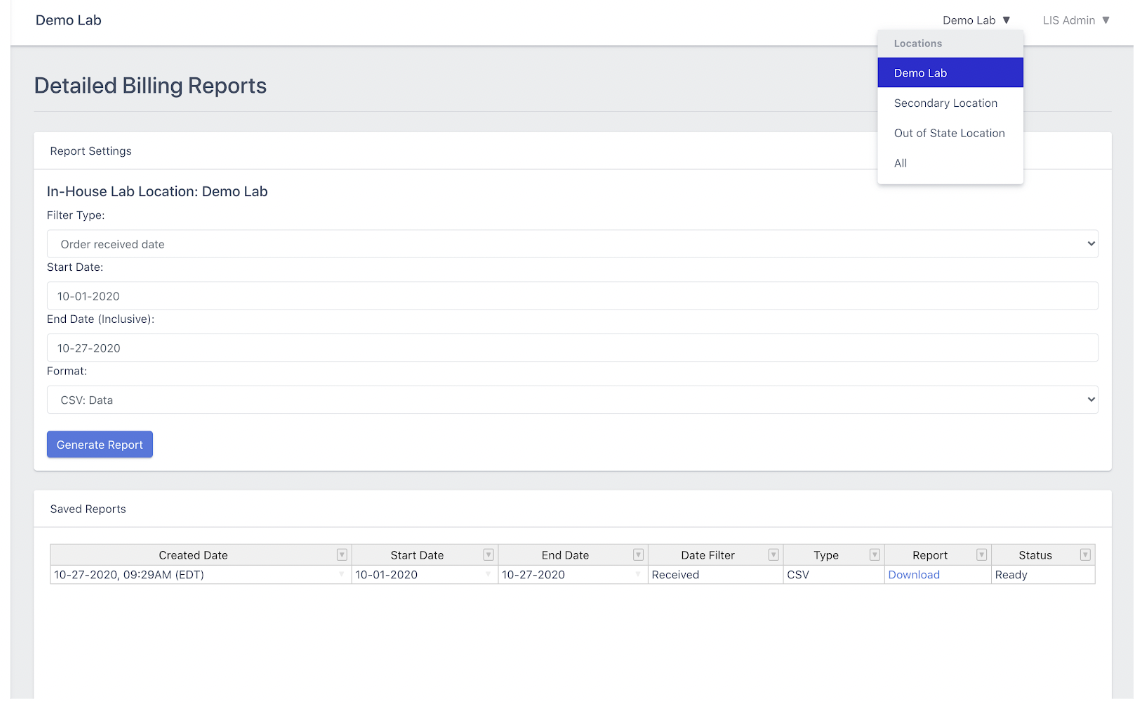Sort by End Date column header
This screenshot has width=1134, height=702.
point(566,555)
